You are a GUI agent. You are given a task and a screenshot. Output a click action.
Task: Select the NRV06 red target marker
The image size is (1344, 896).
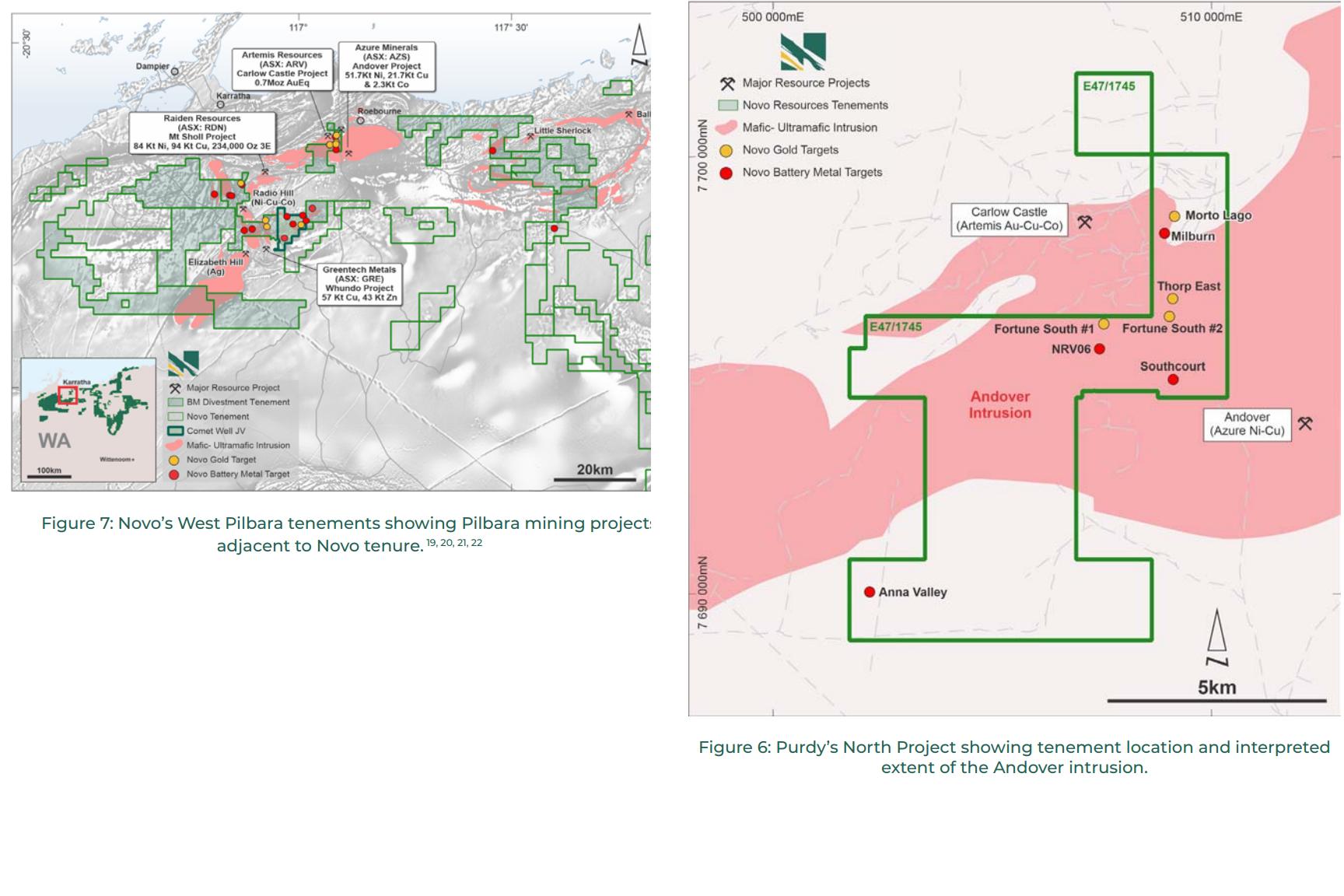tap(1100, 349)
